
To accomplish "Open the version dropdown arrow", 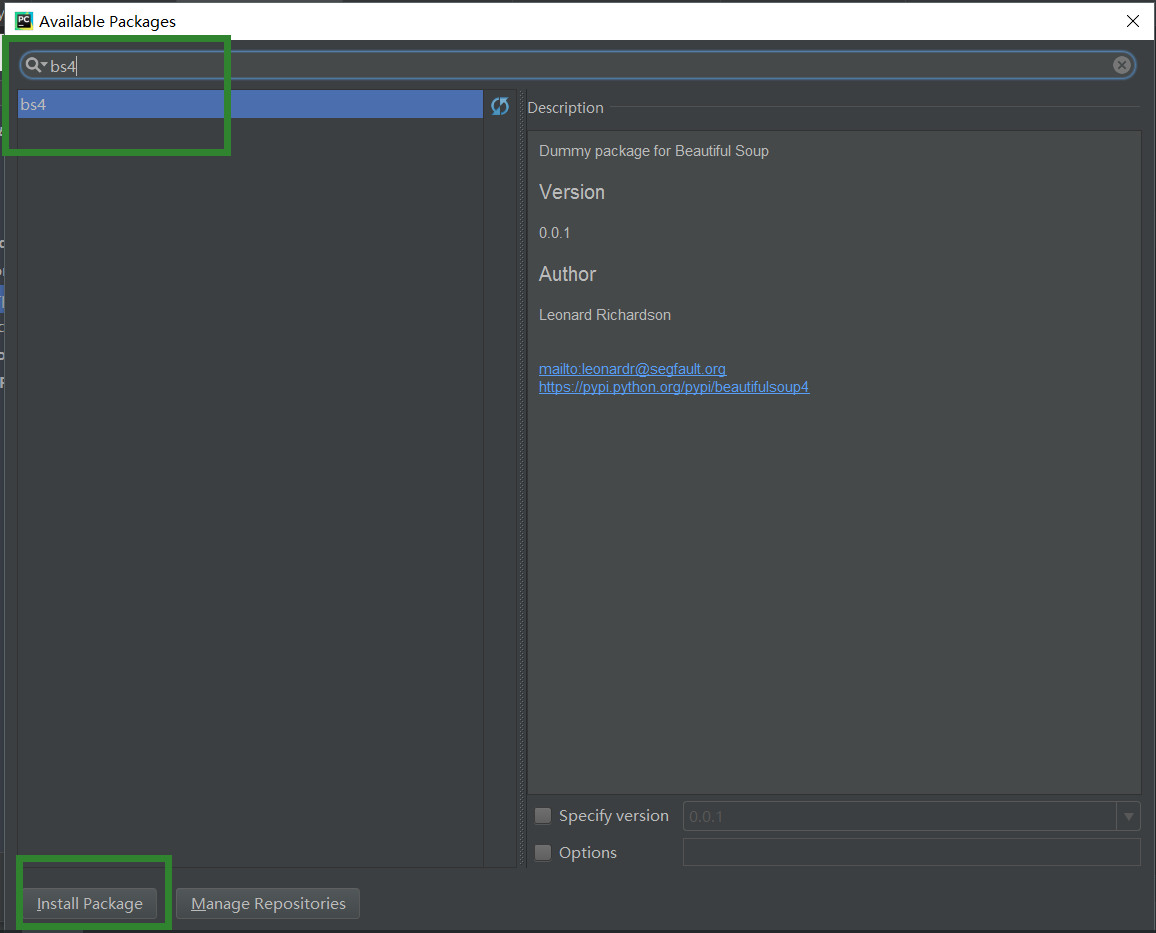I will 1128,817.
